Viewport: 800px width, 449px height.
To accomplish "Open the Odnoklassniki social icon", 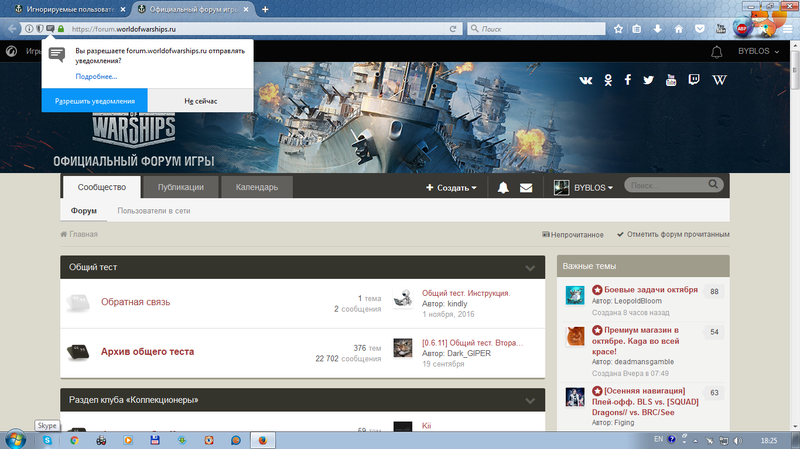I will [608, 80].
